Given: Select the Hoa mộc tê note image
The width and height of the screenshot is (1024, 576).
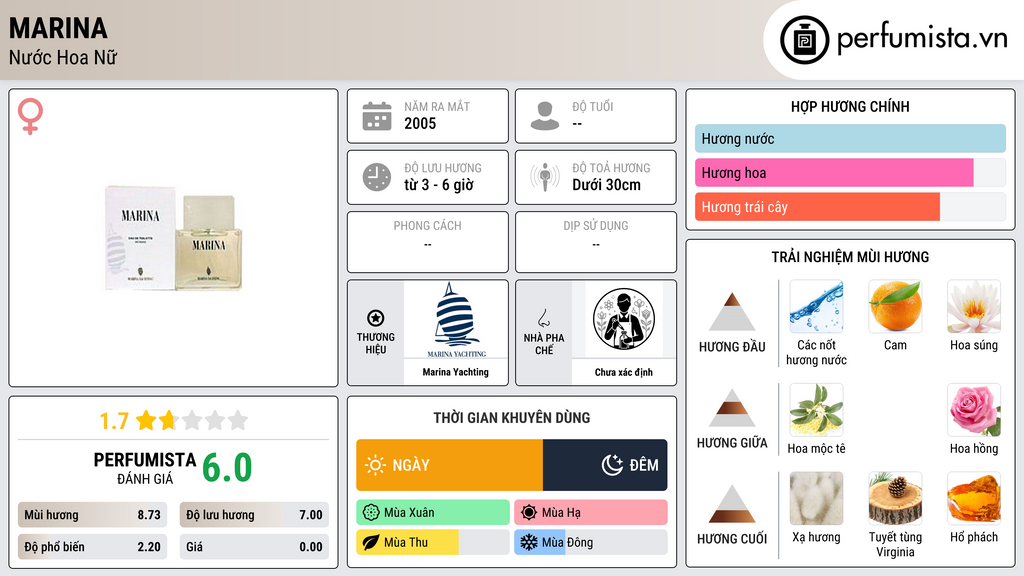Looking at the screenshot, I should tap(816, 410).
